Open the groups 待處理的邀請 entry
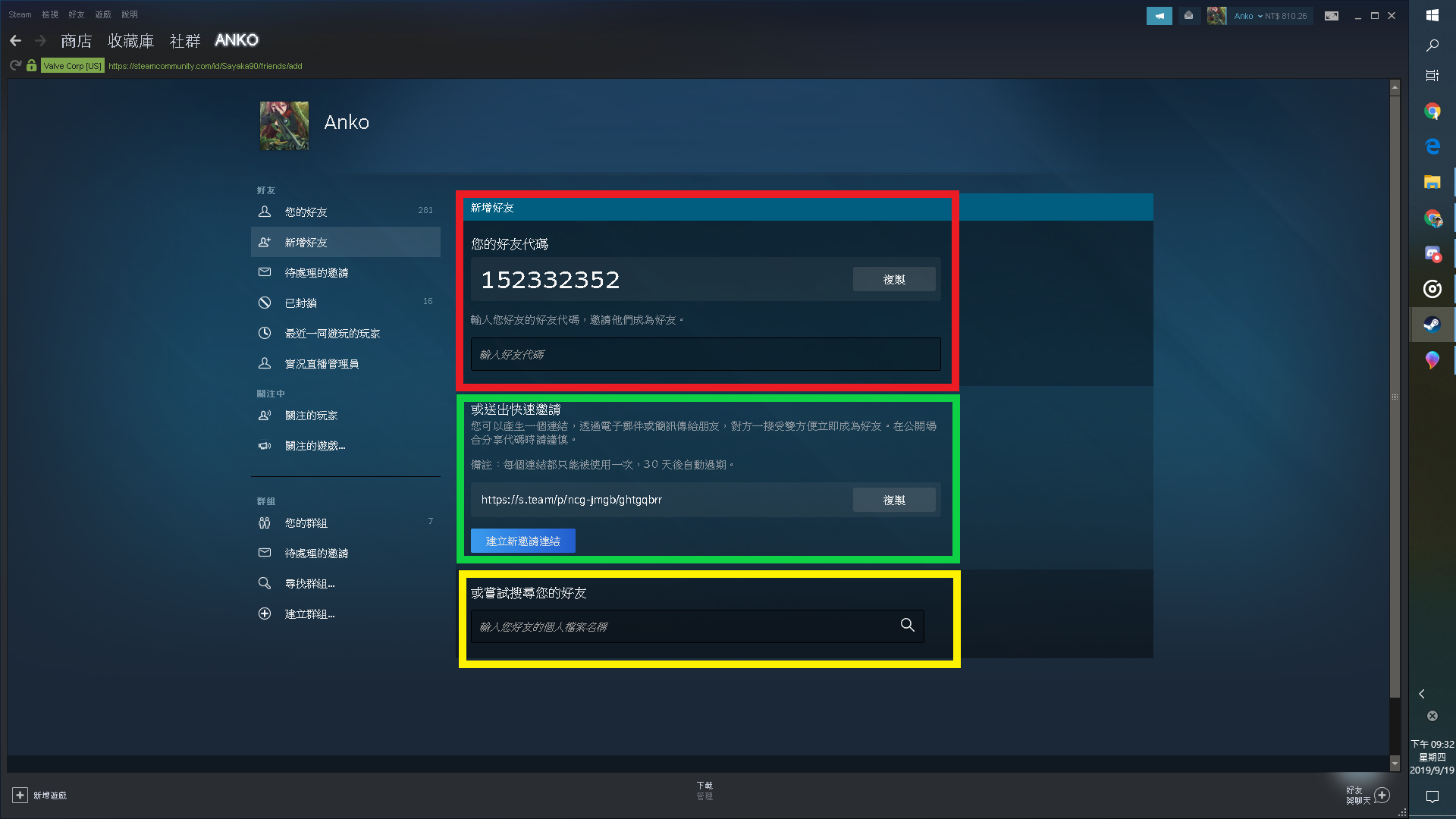This screenshot has width=1456, height=819. (346, 553)
